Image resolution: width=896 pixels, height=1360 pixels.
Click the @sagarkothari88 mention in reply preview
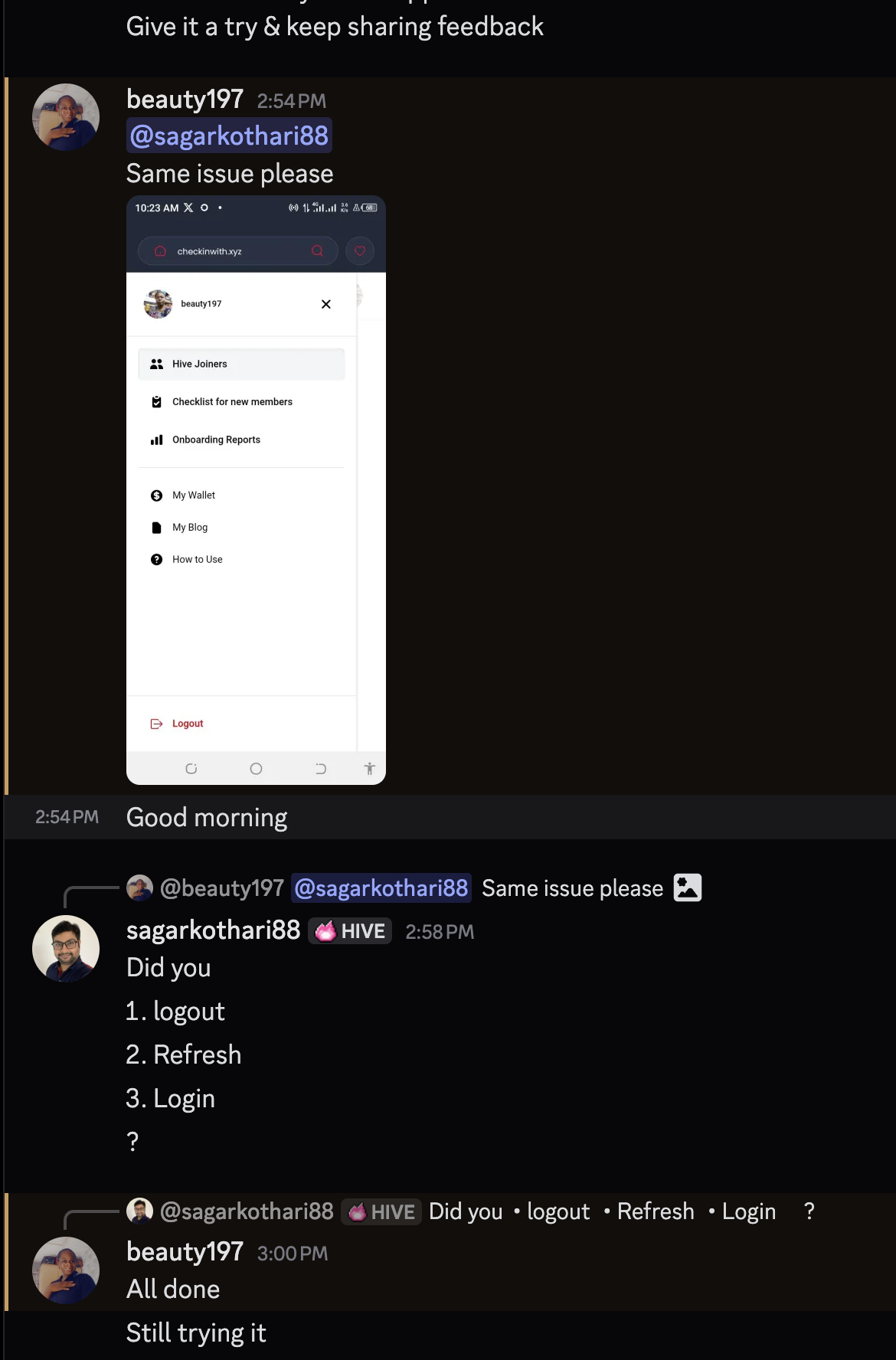pyautogui.click(x=381, y=888)
